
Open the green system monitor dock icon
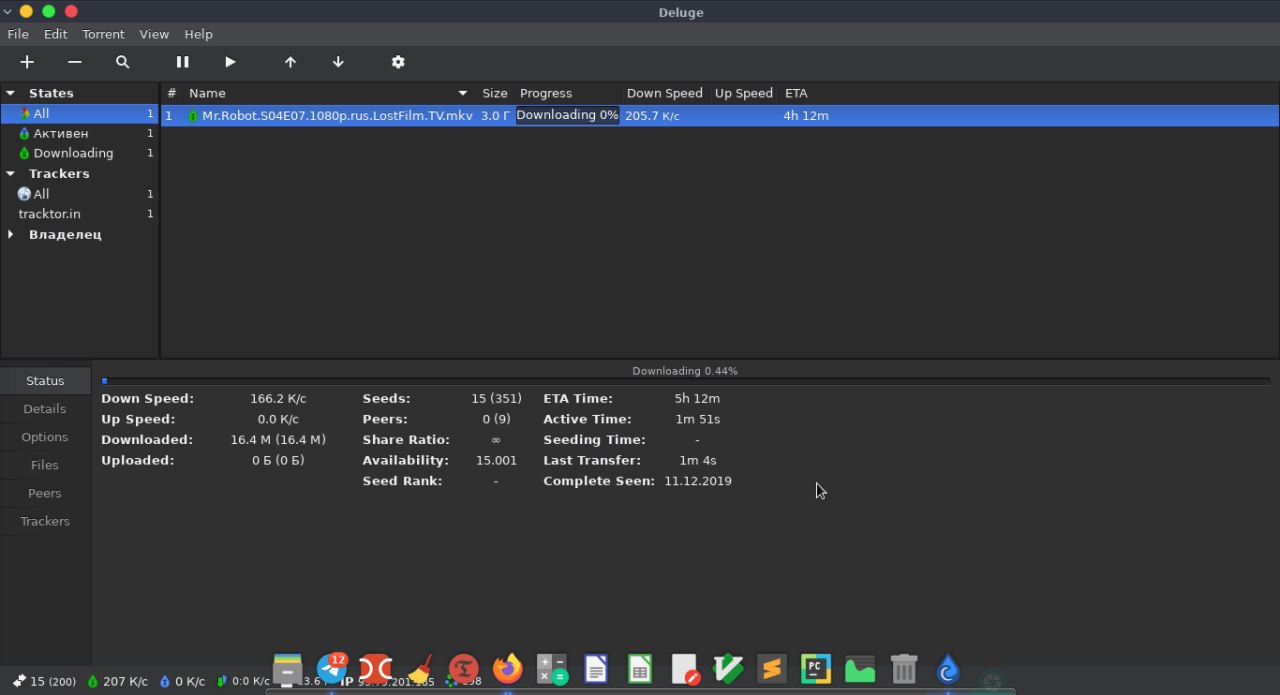coord(860,669)
